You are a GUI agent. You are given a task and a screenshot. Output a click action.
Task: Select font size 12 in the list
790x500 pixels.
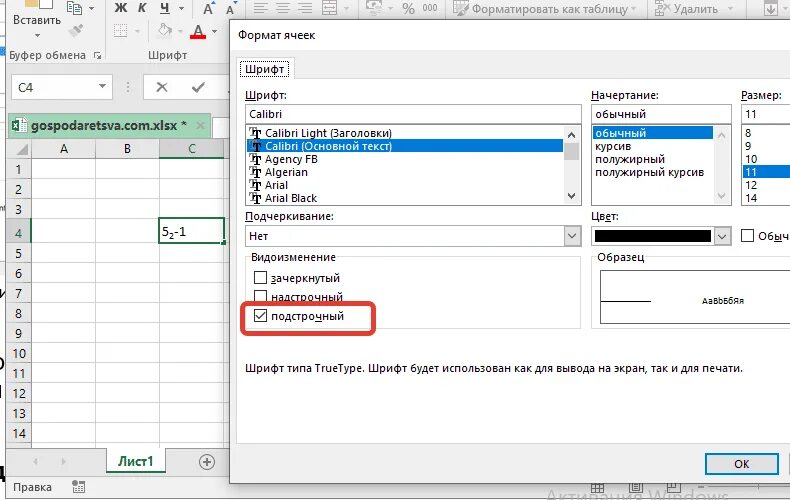click(x=751, y=185)
